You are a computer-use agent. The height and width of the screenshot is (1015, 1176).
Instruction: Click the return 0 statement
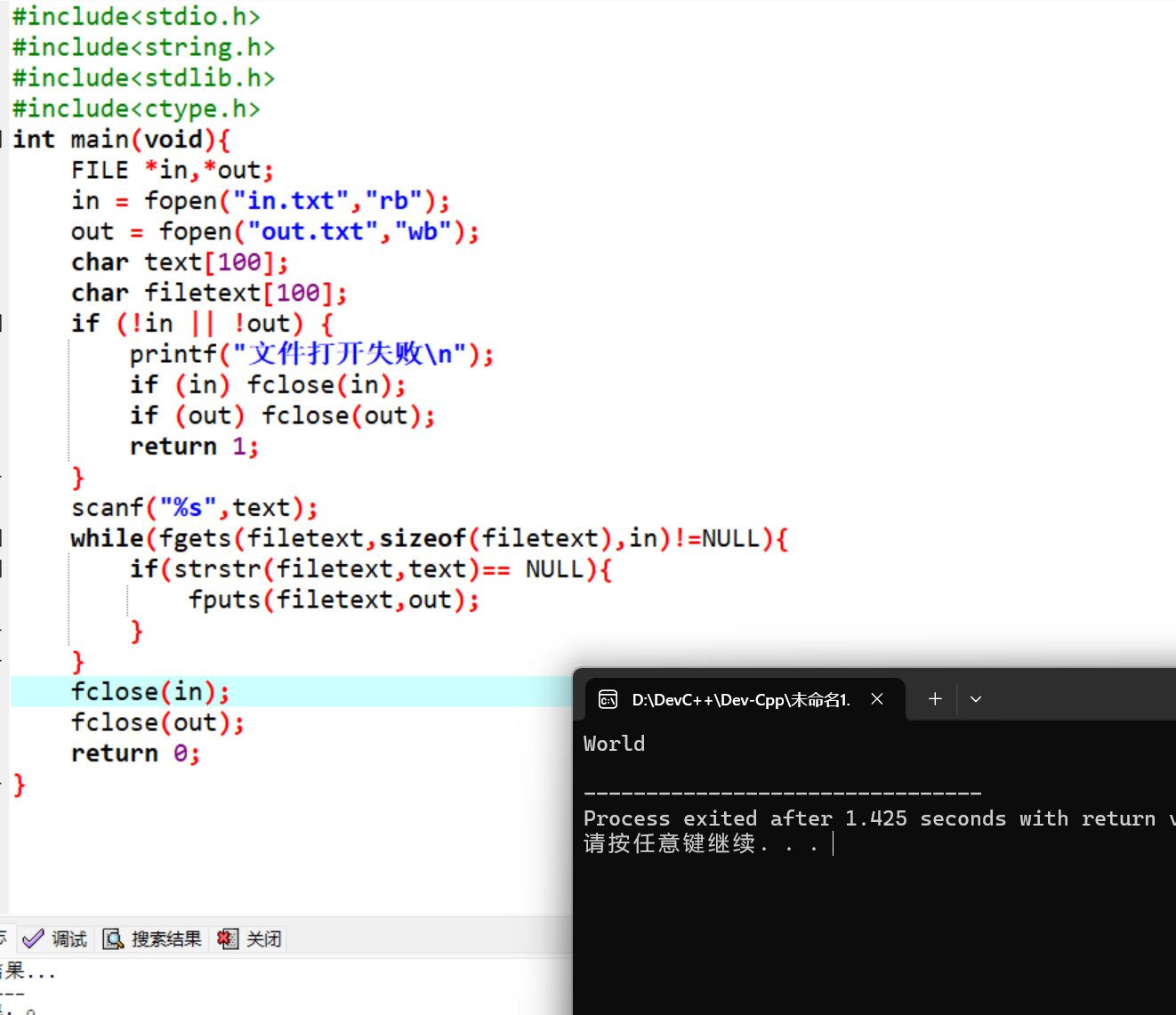coord(134,752)
